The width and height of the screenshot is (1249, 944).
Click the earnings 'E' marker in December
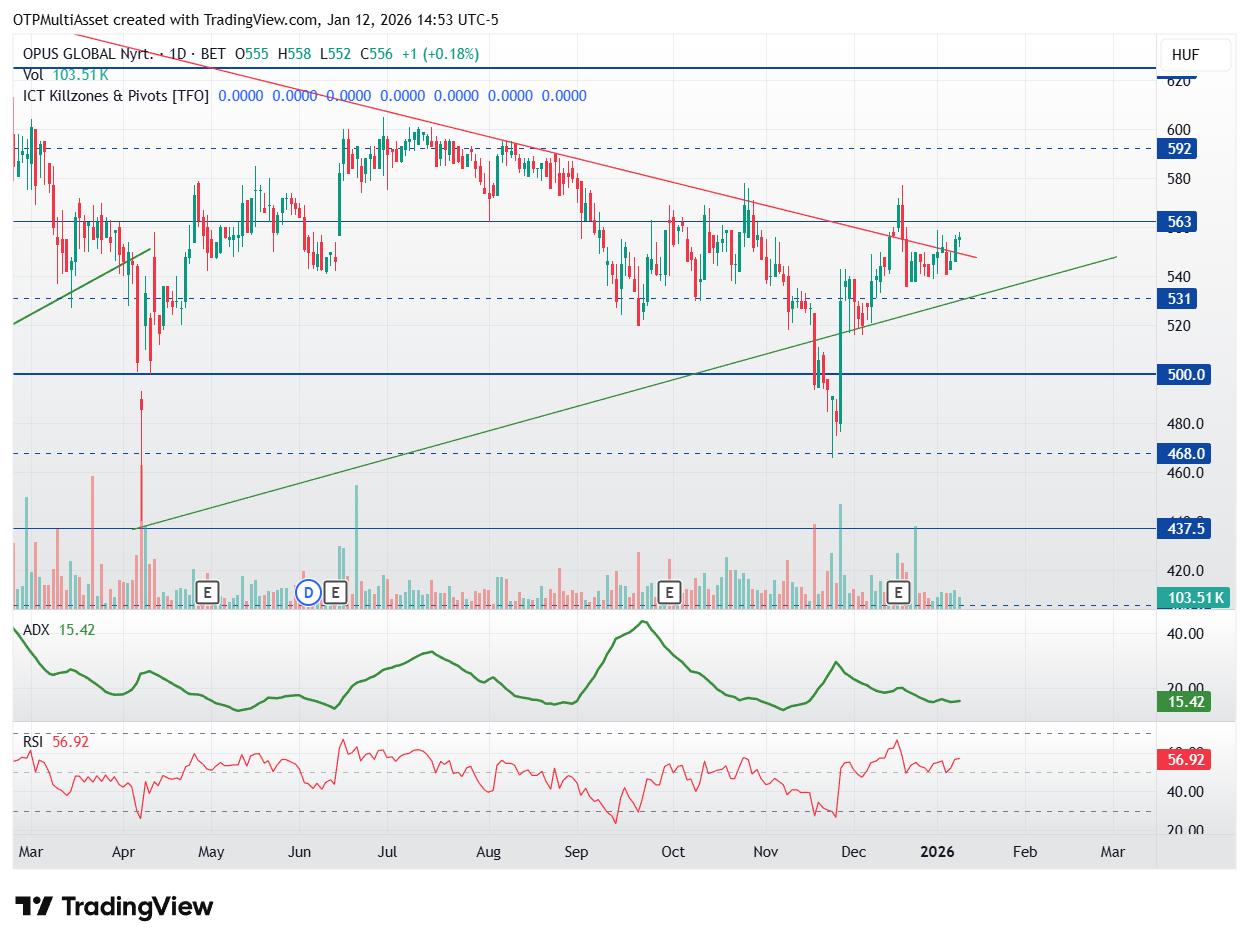tap(898, 592)
